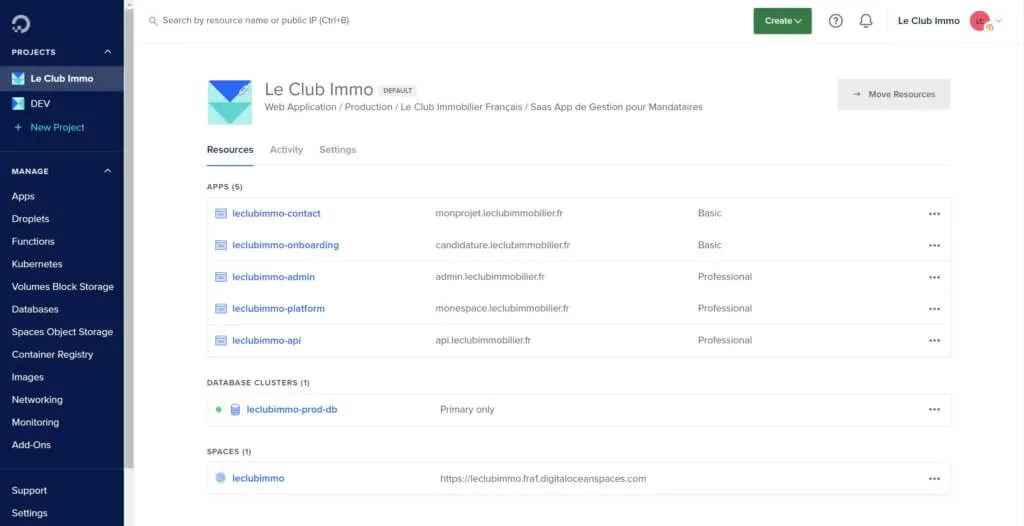Open Kubernetes in the sidebar
Screen dimensions: 1024x526
[x=37, y=264]
